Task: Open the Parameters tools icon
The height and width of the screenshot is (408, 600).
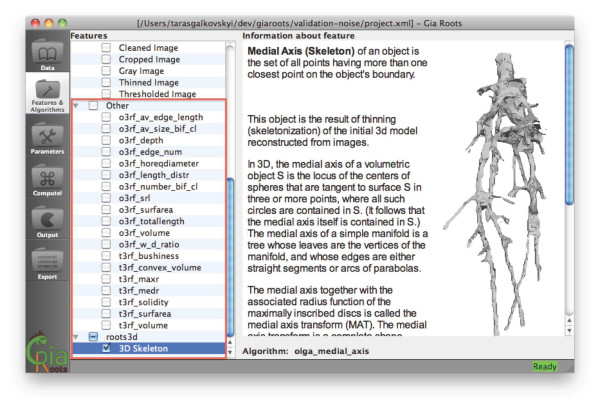Action: 47,136
